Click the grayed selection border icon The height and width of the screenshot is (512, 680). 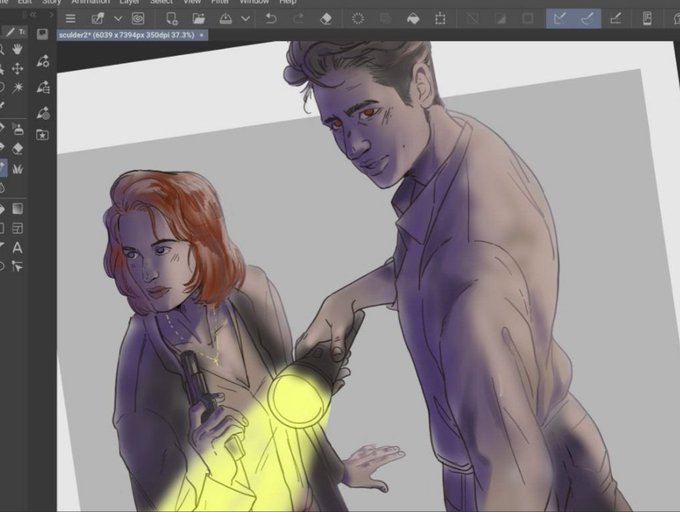point(527,19)
